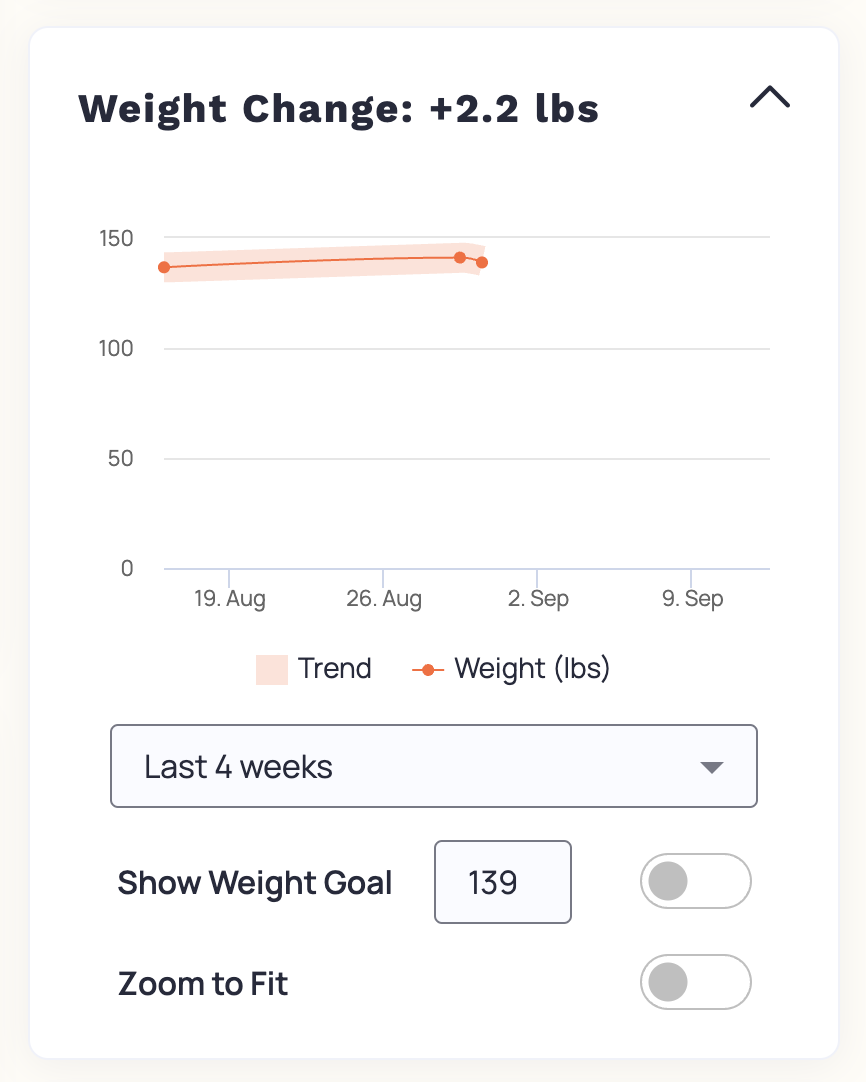Click the first orange weight data point
866x1082 pixels.
tap(163, 267)
